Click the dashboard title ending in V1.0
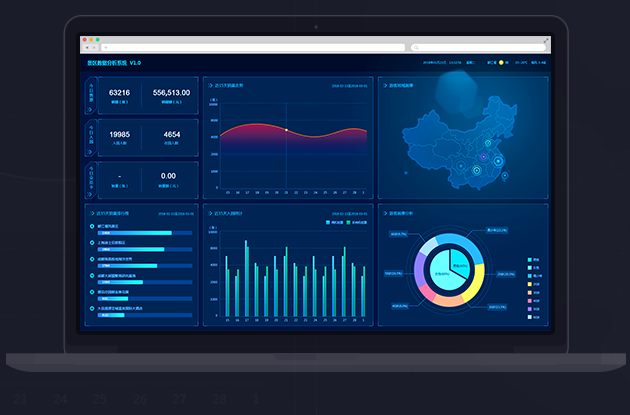630x415 pixels. click(x=114, y=63)
